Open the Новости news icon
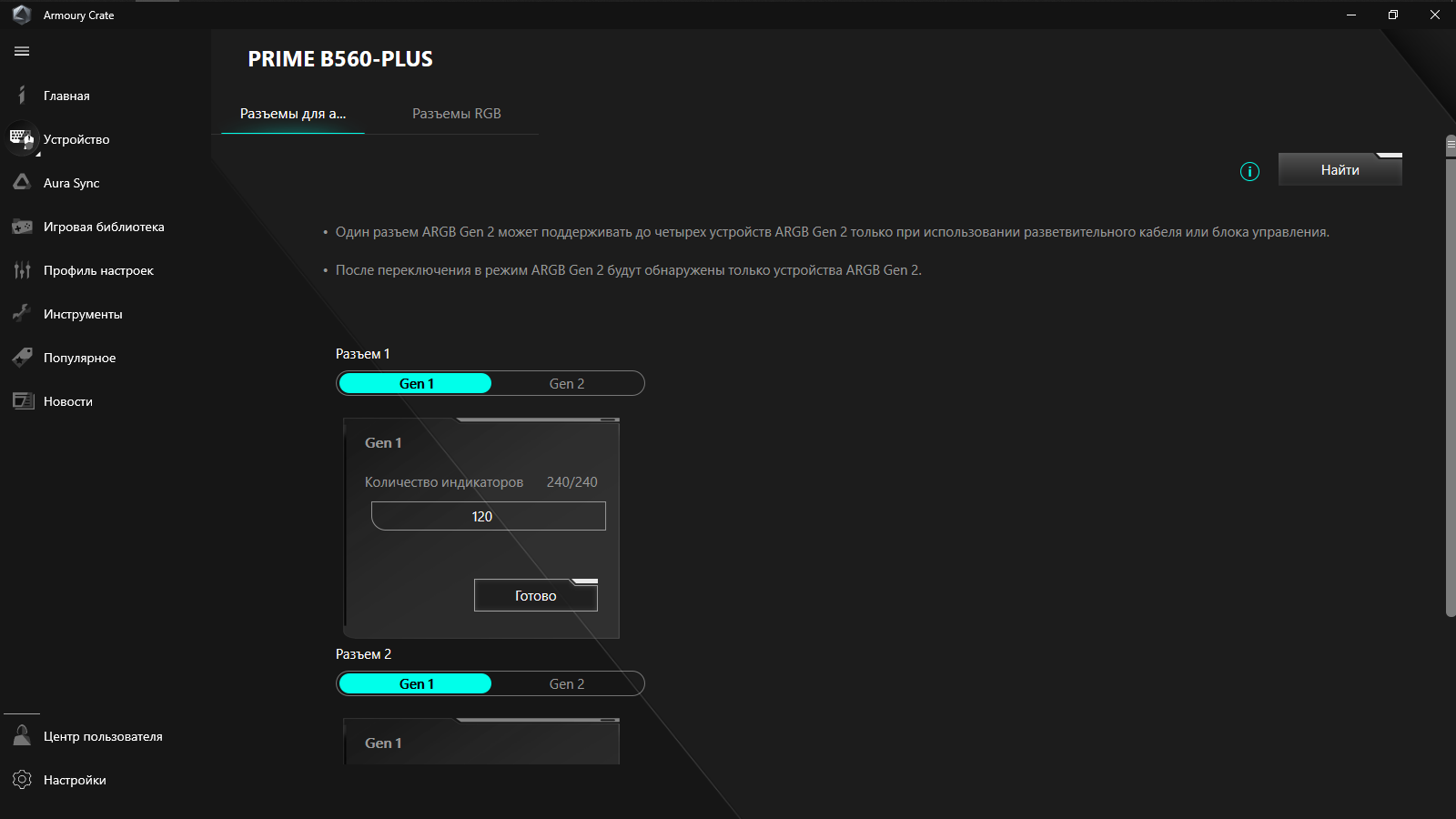 (x=23, y=401)
